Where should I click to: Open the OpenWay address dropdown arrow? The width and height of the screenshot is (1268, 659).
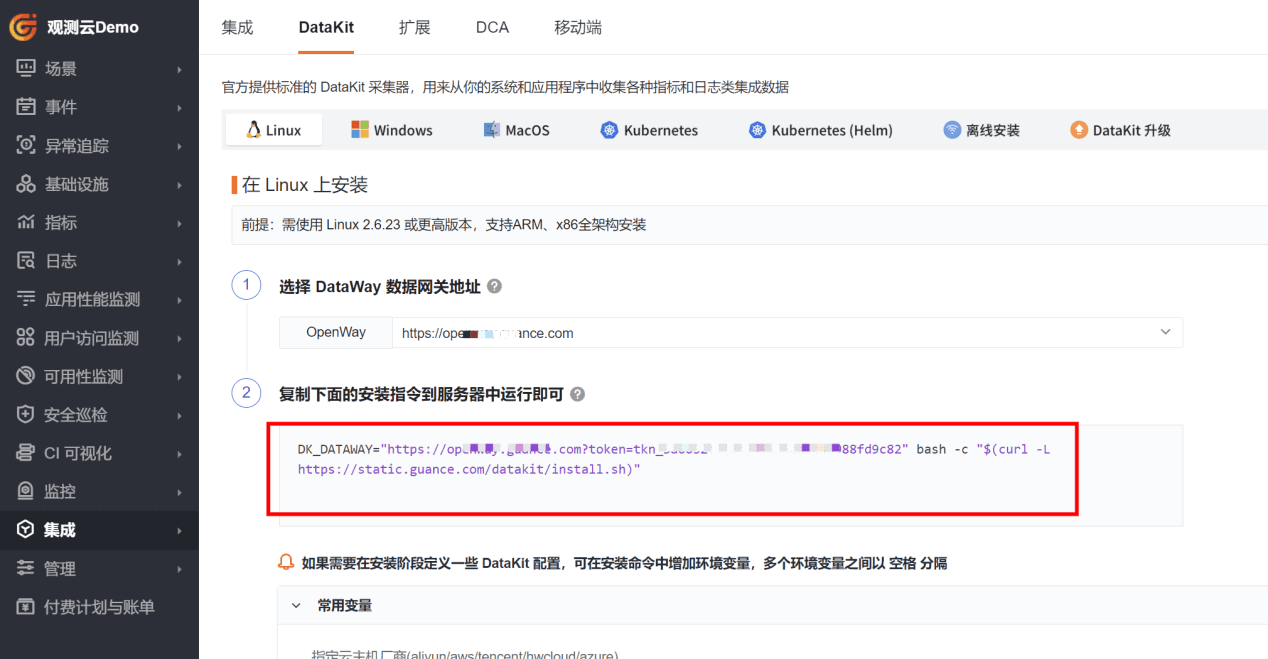1165,332
